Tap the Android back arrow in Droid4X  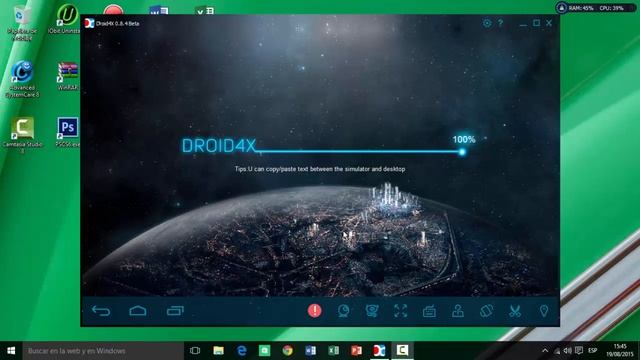[101, 311]
